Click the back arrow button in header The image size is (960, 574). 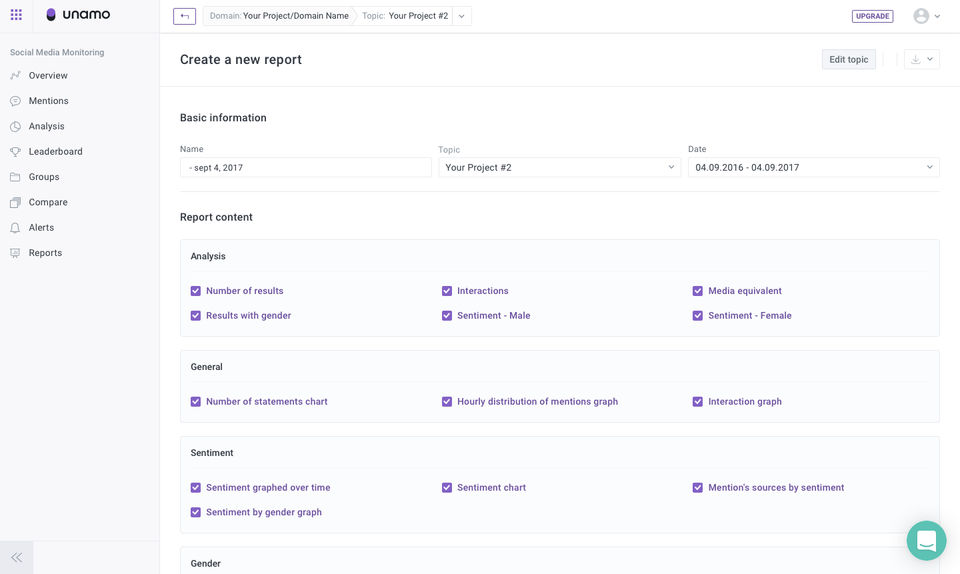(x=184, y=16)
